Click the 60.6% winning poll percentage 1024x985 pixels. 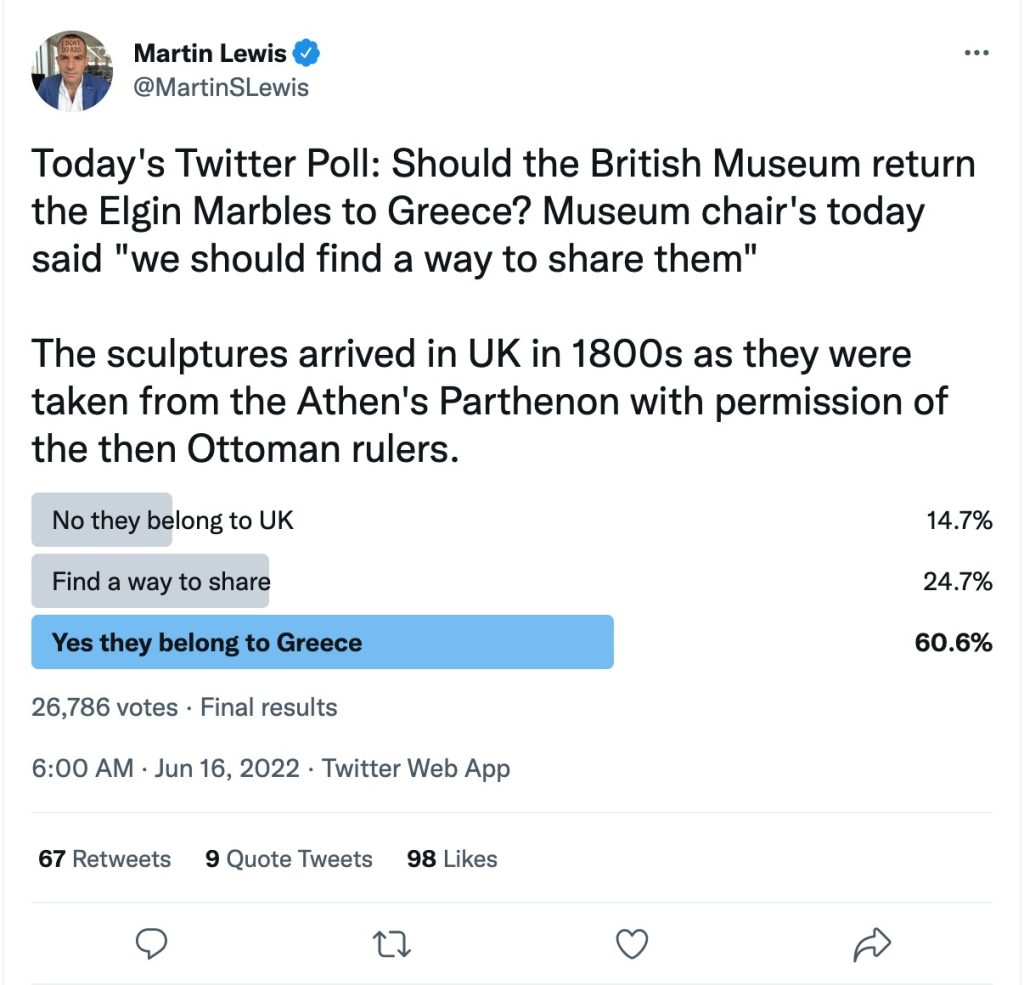click(x=953, y=642)
